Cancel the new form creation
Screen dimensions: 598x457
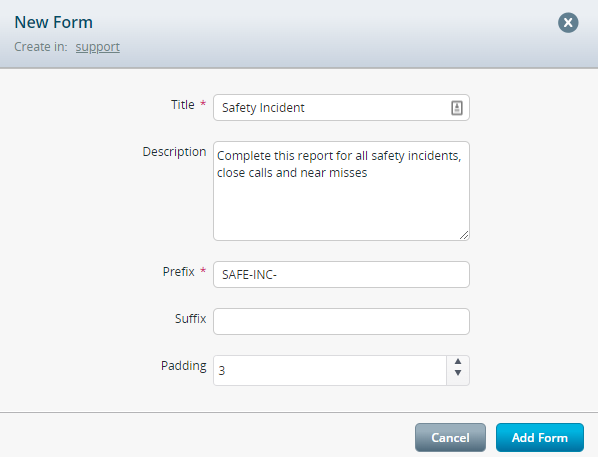click(450, 437)
